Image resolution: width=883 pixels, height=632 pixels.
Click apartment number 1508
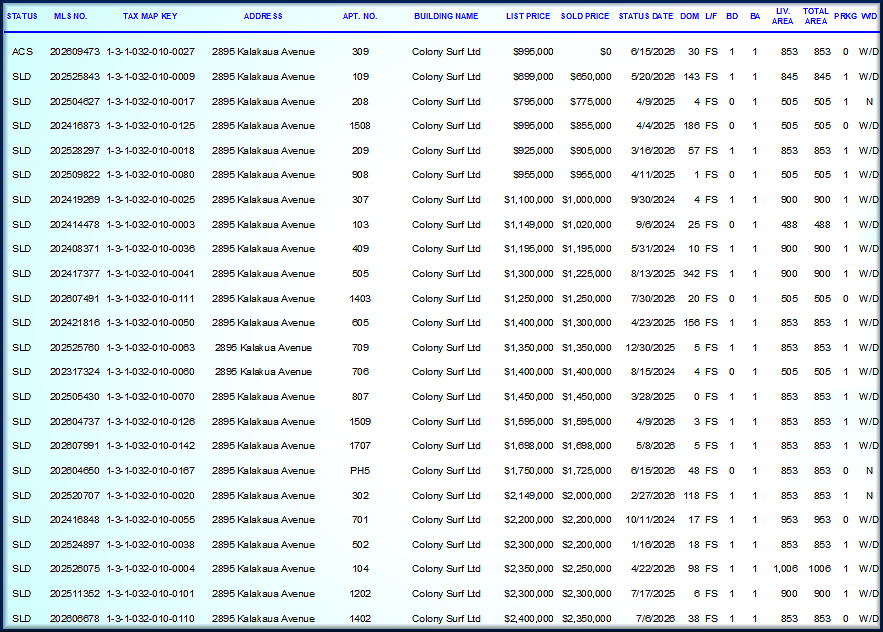[x=360, y=126]
